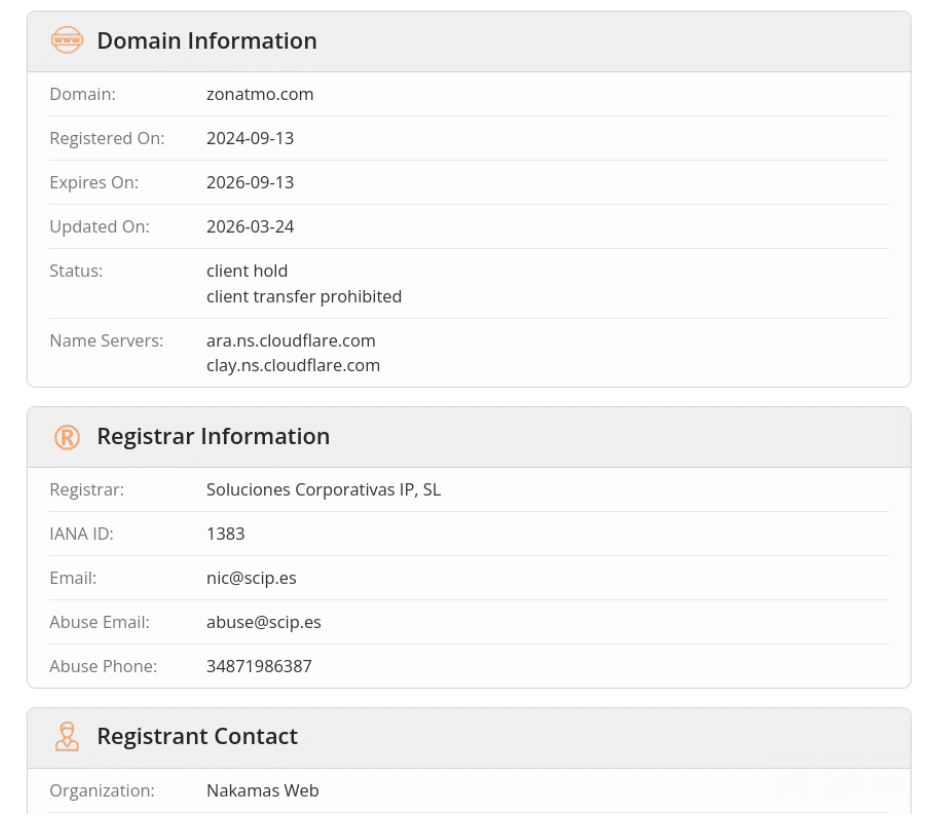Click the contact avatar icon above Organization row

(x=66, y=736)
